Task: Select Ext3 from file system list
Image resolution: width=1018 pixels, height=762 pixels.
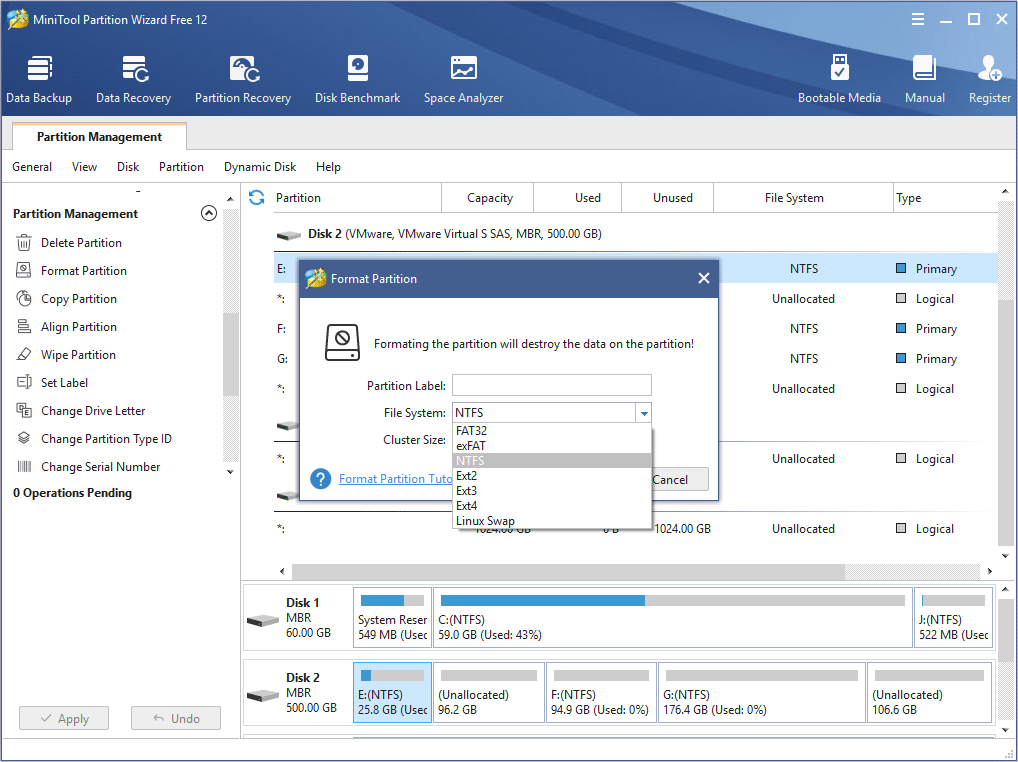Action: point(552,491)
